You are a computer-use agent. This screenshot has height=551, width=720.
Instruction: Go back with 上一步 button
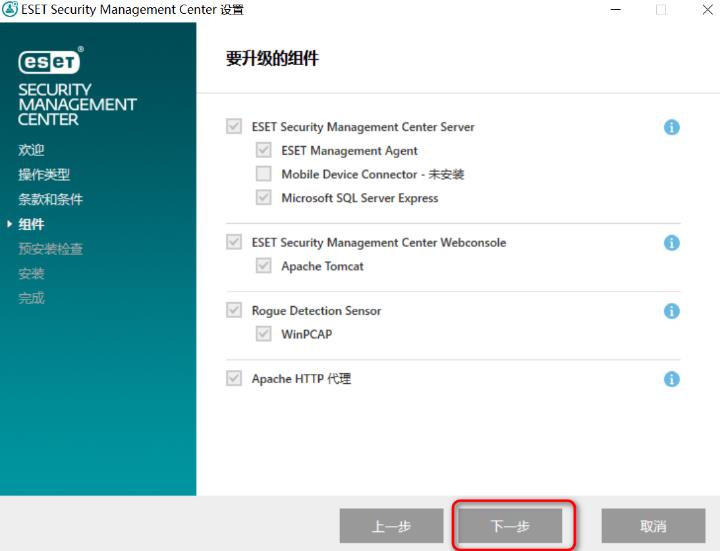point(392,526)
